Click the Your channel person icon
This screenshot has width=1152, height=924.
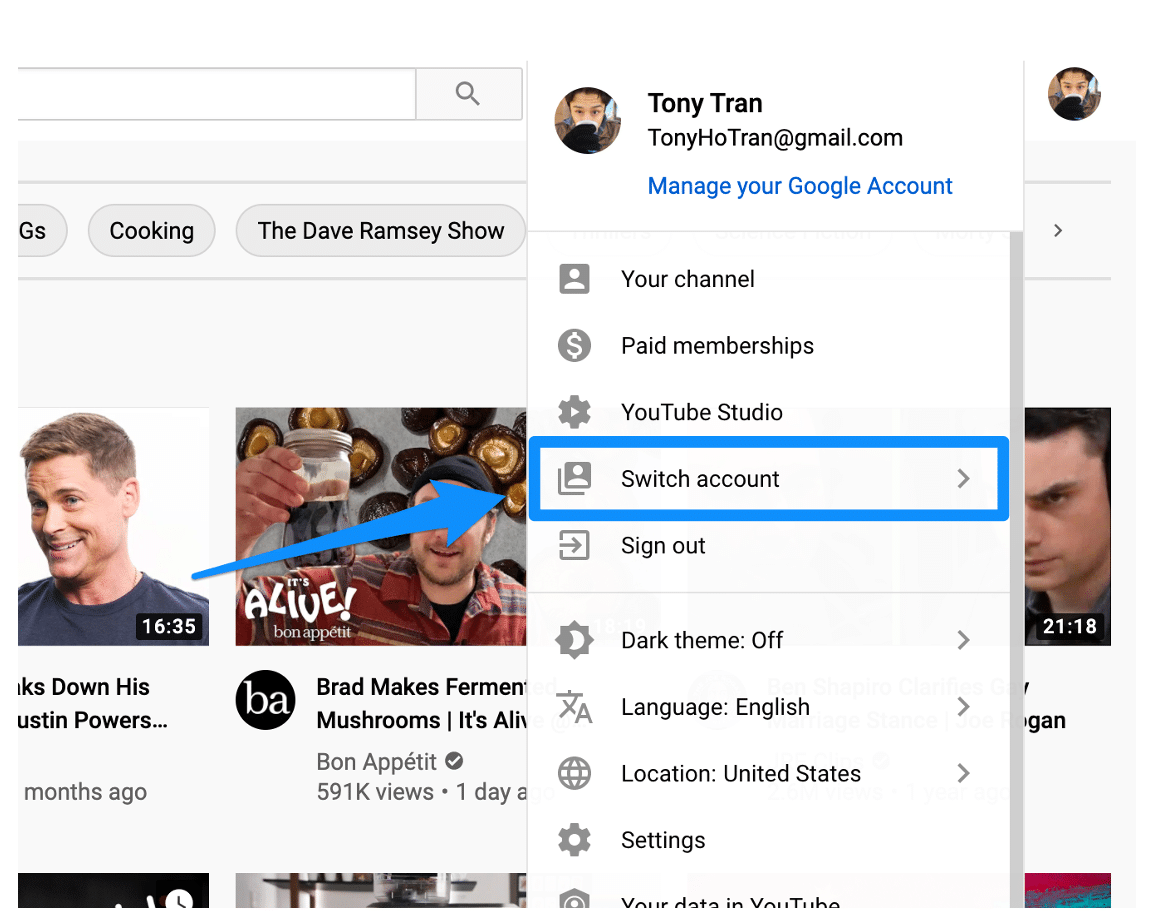click(574, 279)
